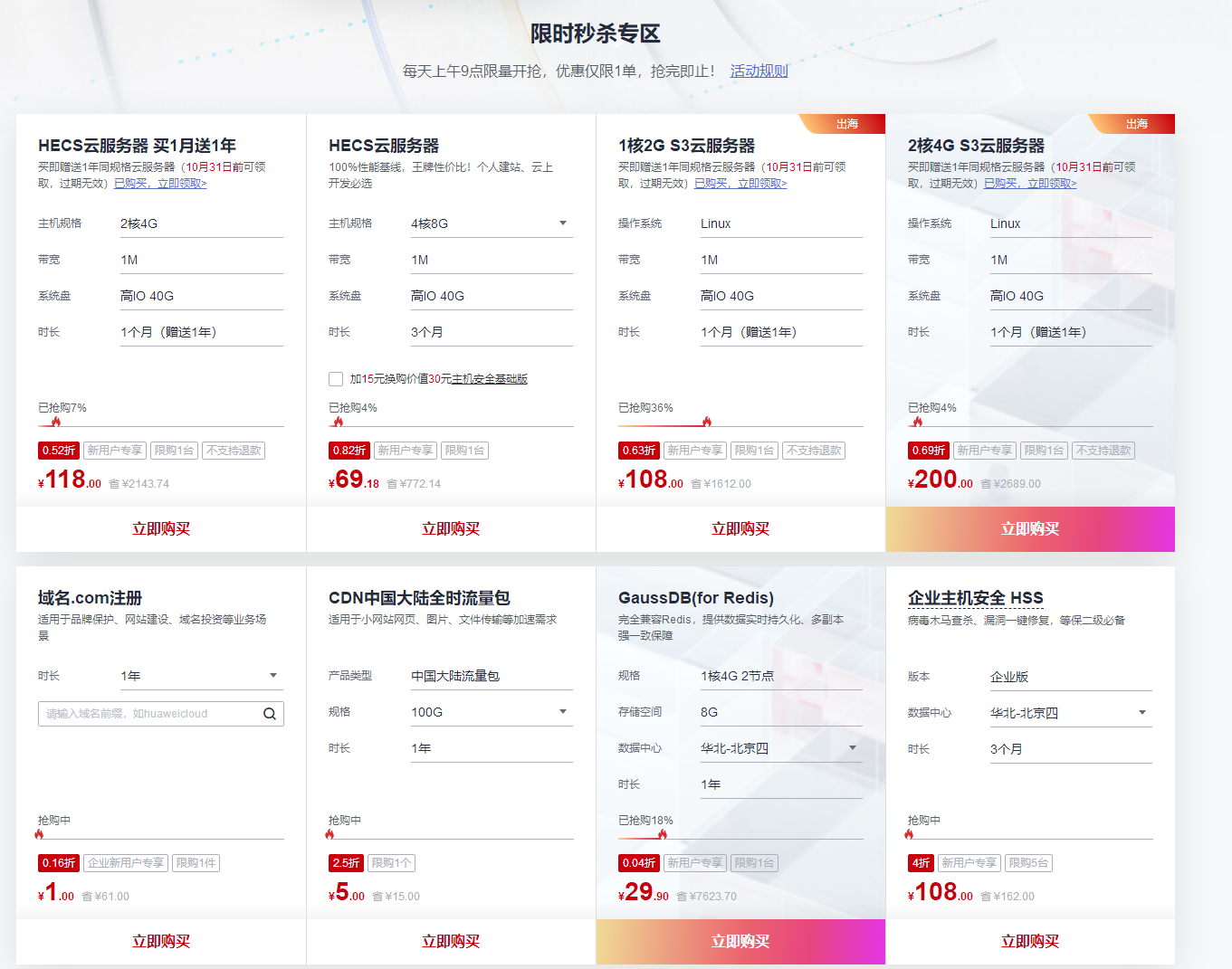Click the 中国大陆流量包 product type value

pos(455,676)
